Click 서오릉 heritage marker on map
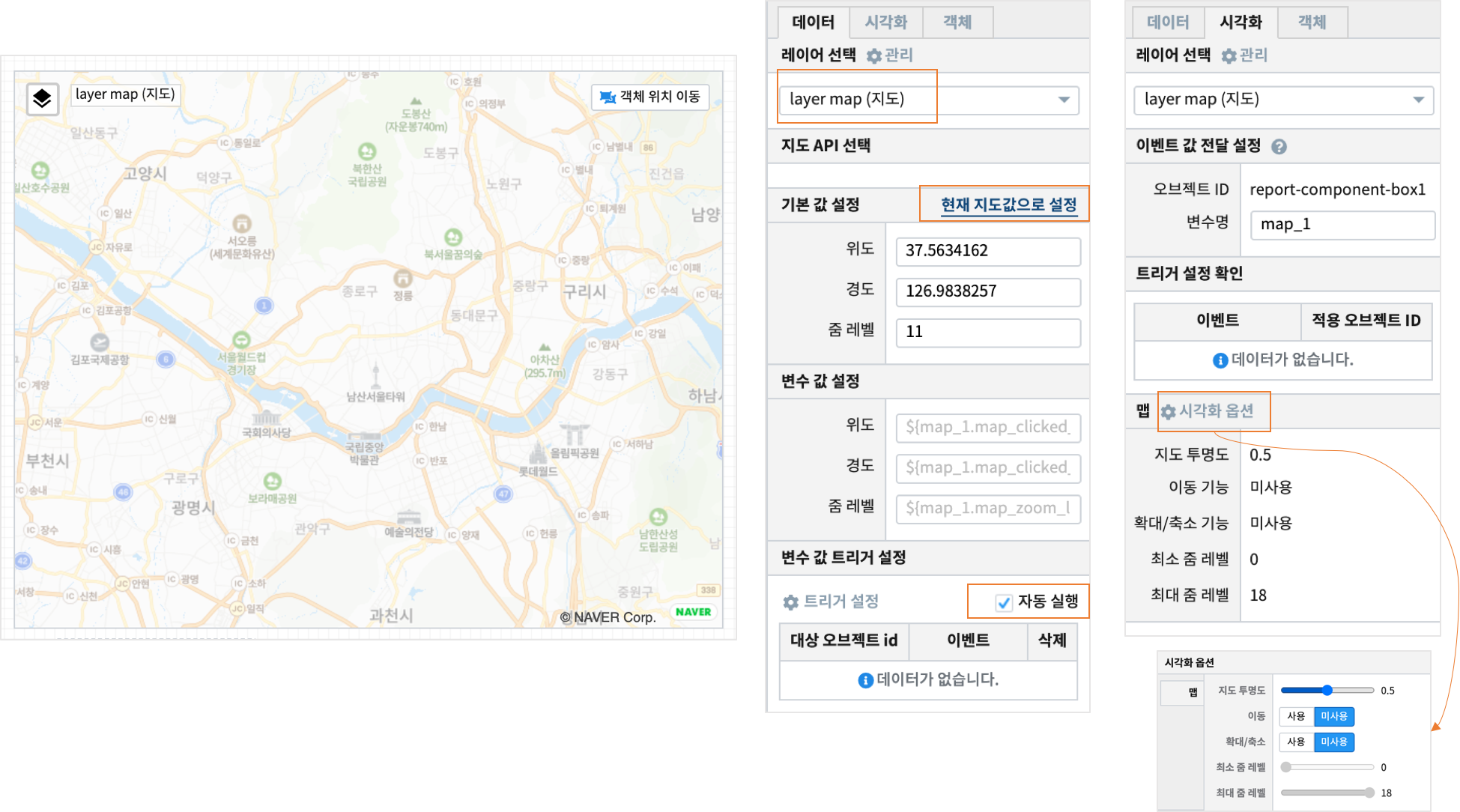Screen dimensions: 1460x812 pyautogui.click(x=241, y=223)
